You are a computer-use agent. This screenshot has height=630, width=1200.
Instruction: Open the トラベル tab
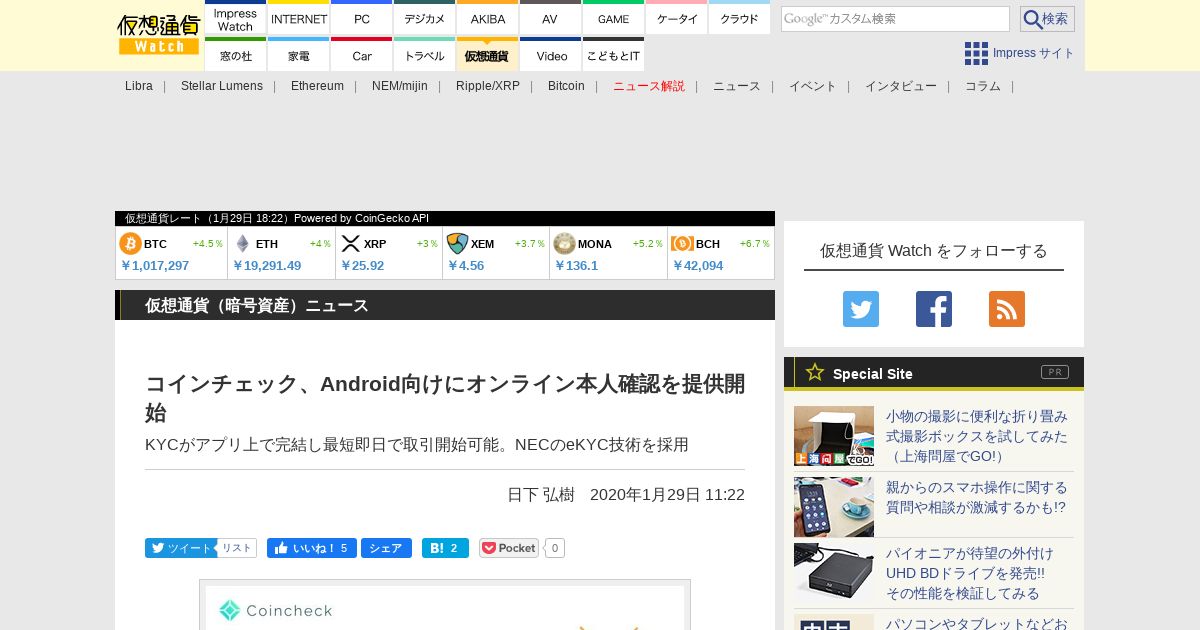click(425, 55)
